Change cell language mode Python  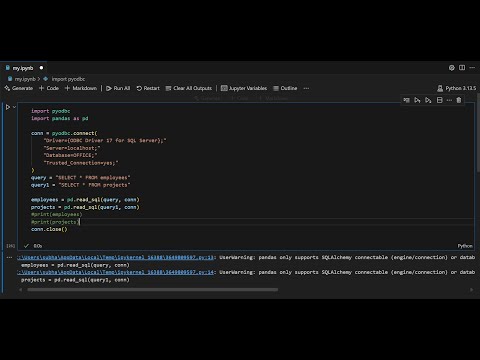click(x=465, y=246)
